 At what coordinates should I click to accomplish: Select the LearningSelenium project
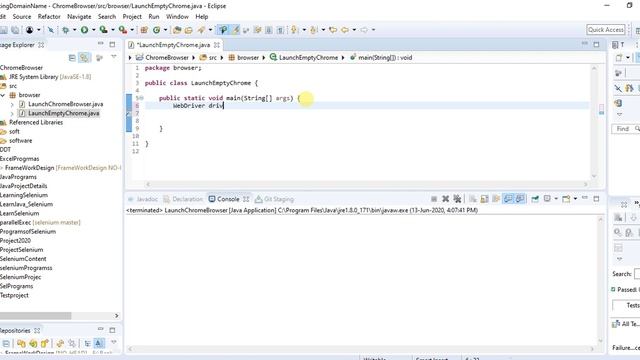(x=24, y=195)
